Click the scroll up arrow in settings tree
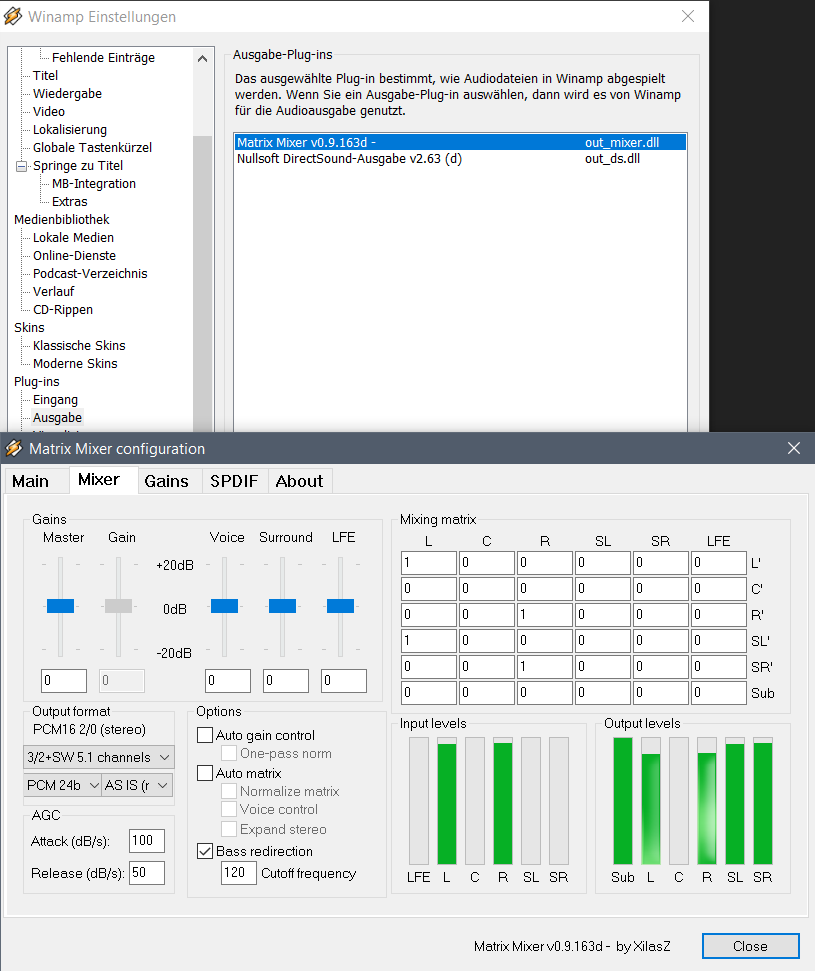Screen dimensions: 815x971 (x=203, y=59)
